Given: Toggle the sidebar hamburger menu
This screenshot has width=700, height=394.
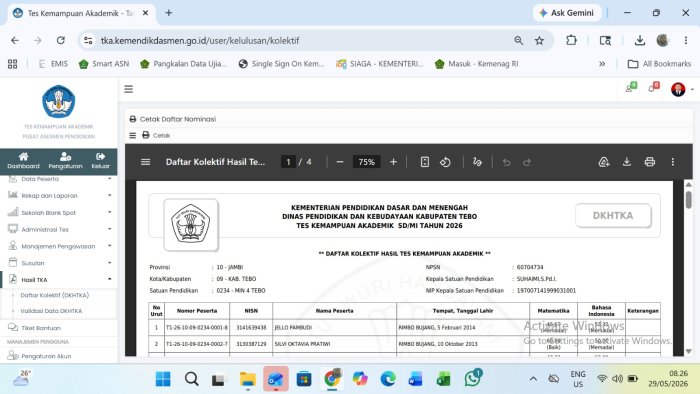Looking at the screenshot, I should 129,89.
